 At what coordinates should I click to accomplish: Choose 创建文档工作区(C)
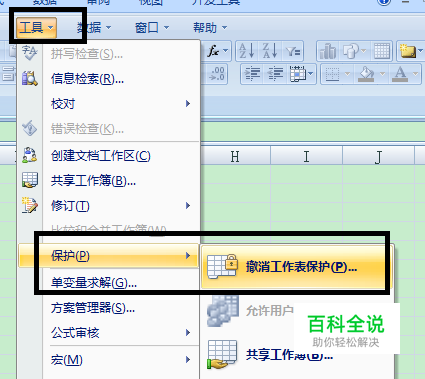109,156
